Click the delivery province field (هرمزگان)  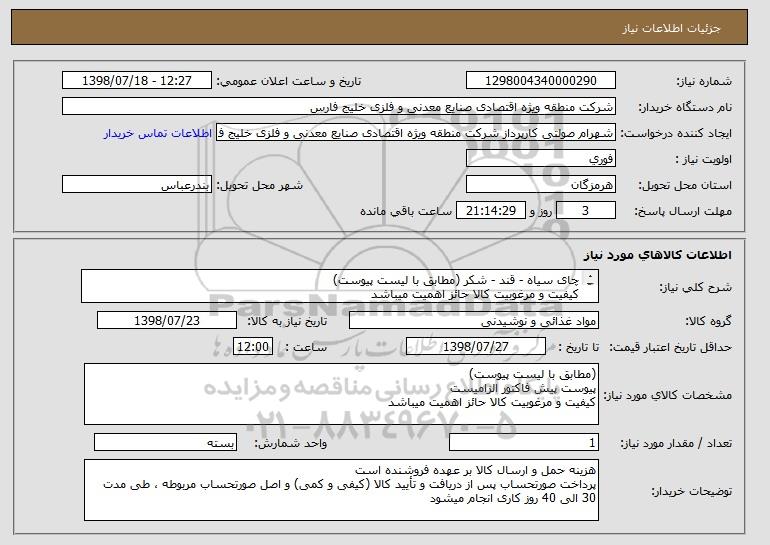tap(541, 185)
